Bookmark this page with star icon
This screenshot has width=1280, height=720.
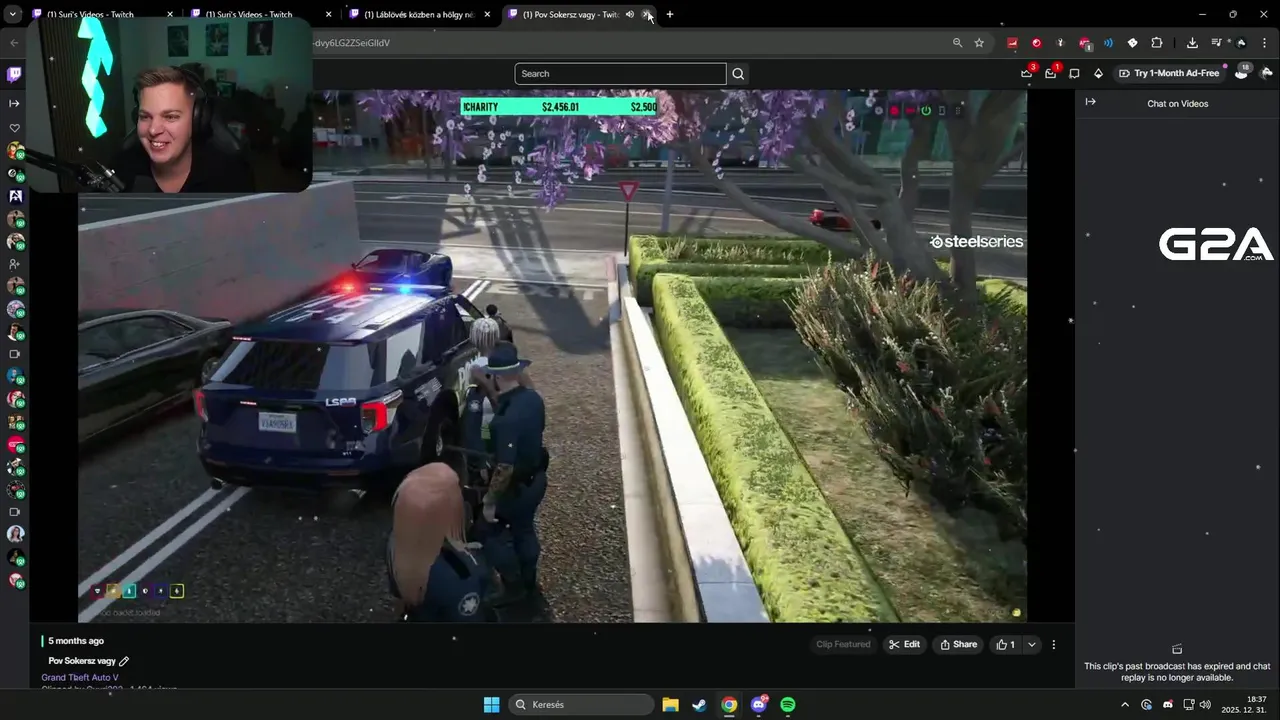pyautogui.click(x=979, y=43)
